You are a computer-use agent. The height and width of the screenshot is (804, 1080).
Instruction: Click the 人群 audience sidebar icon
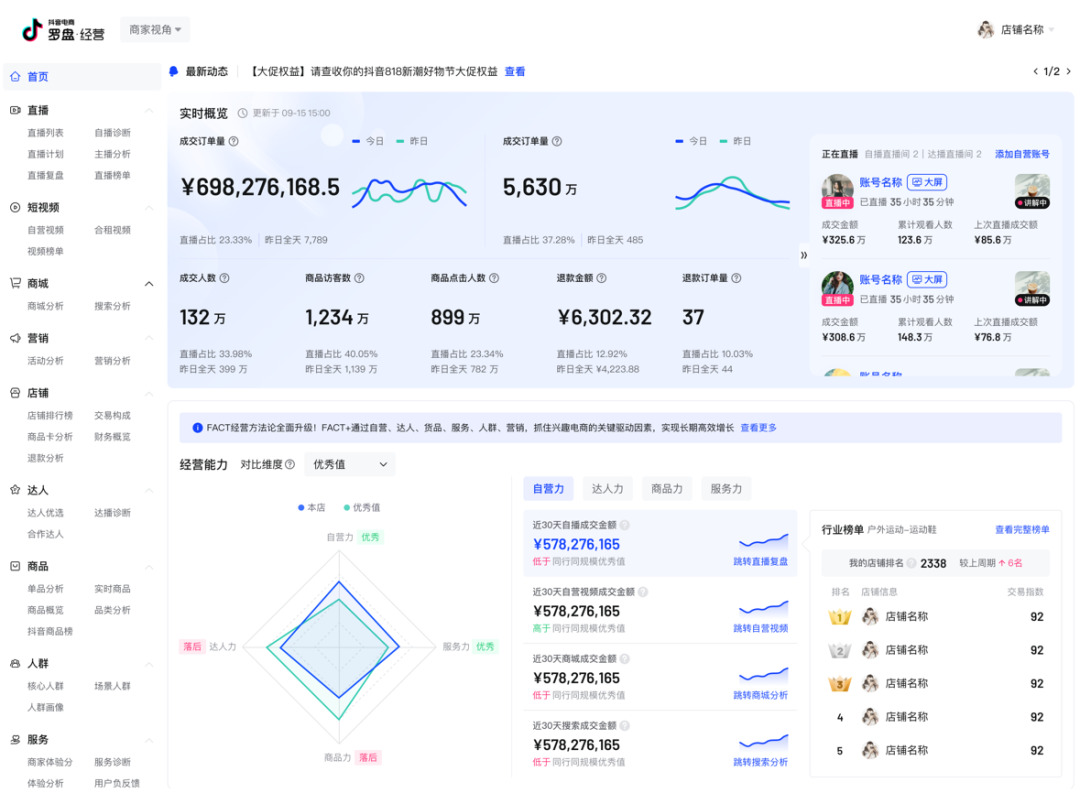pos(13,663)
